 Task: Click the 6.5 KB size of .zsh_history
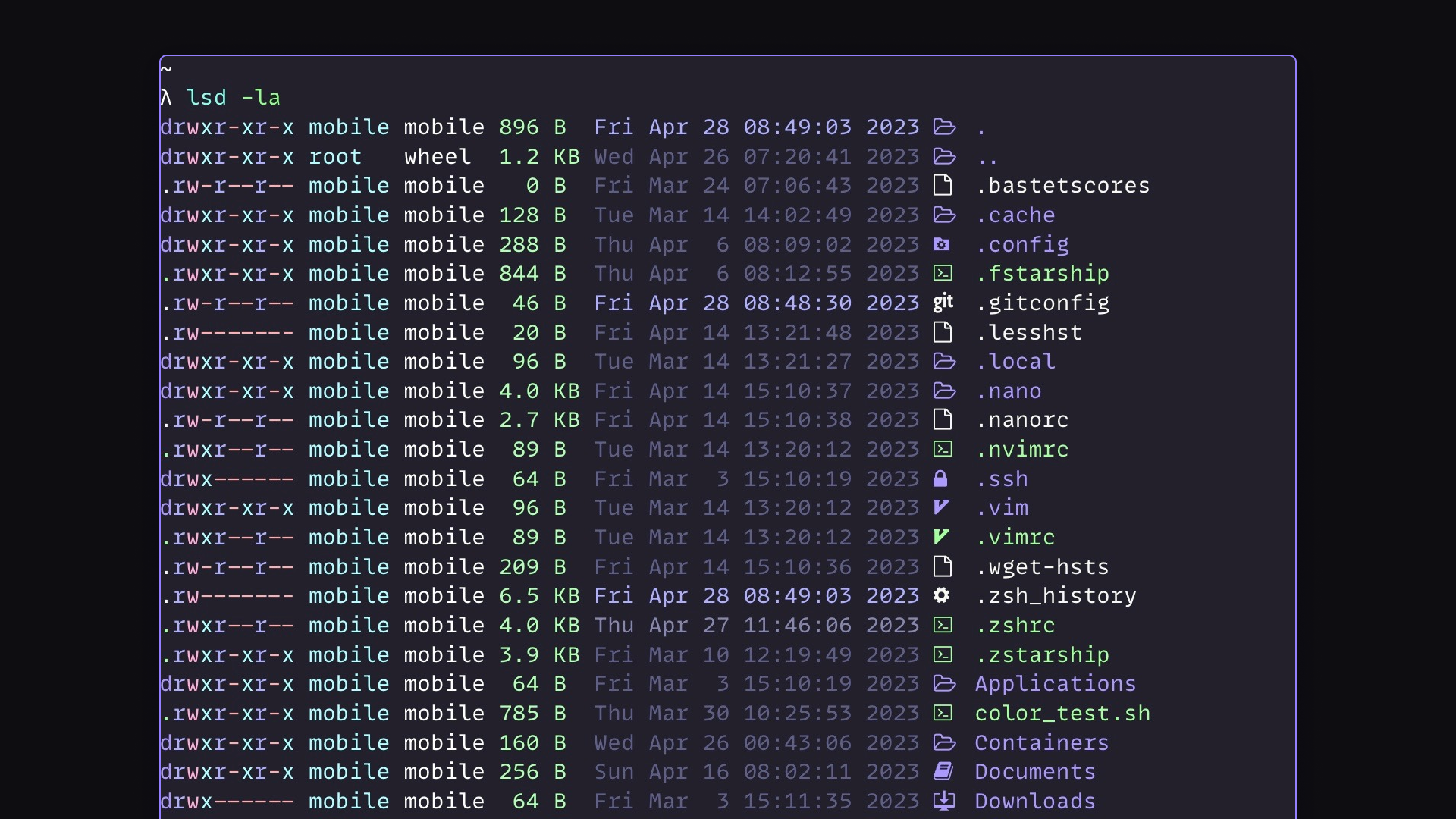coord(538,595)
